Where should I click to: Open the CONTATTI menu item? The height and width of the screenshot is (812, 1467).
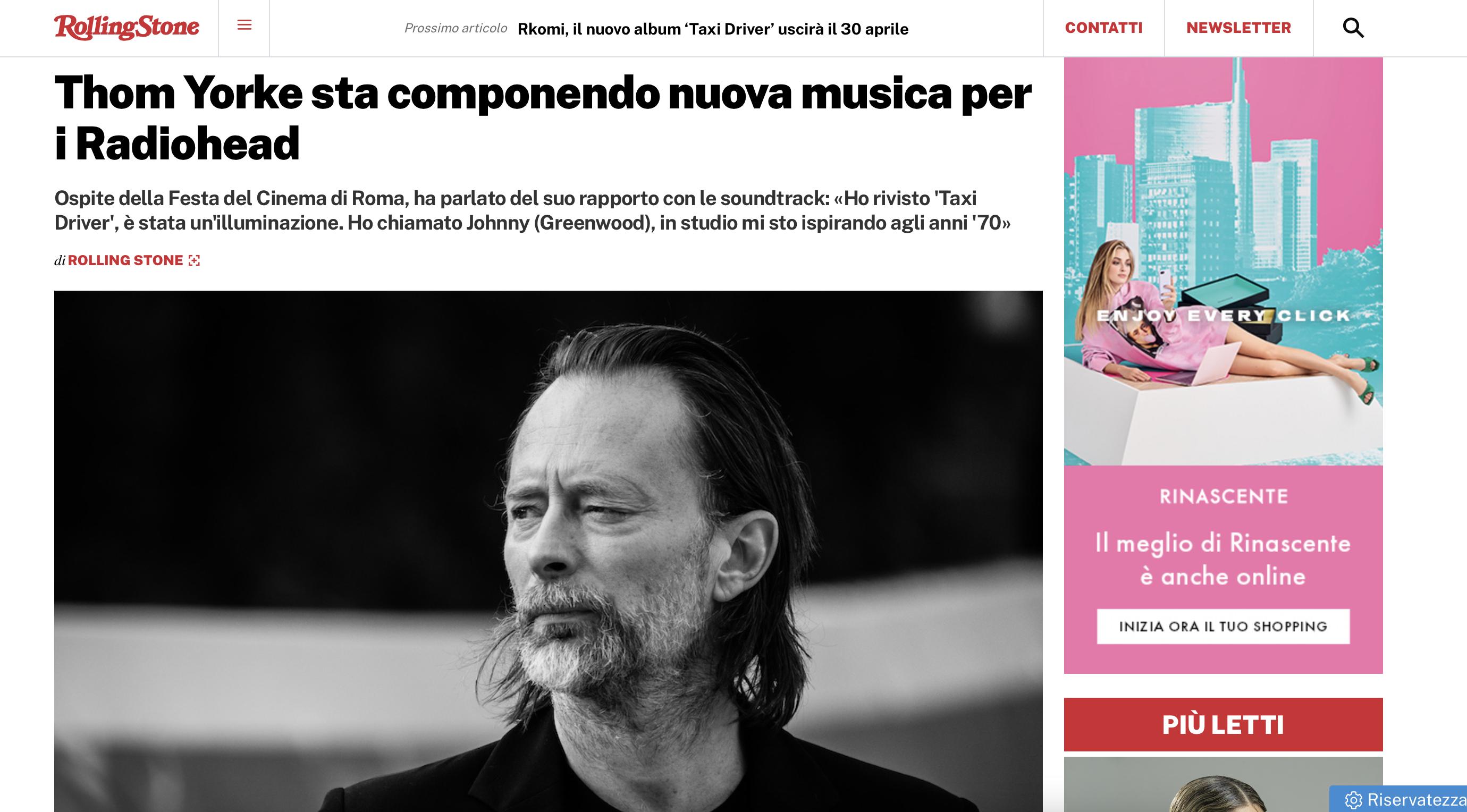tap(1103, 28)
